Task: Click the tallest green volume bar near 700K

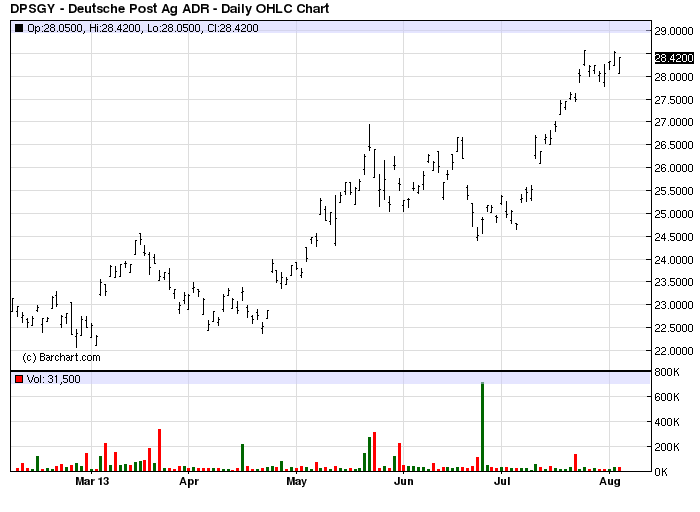Action: tap(482, 427)
